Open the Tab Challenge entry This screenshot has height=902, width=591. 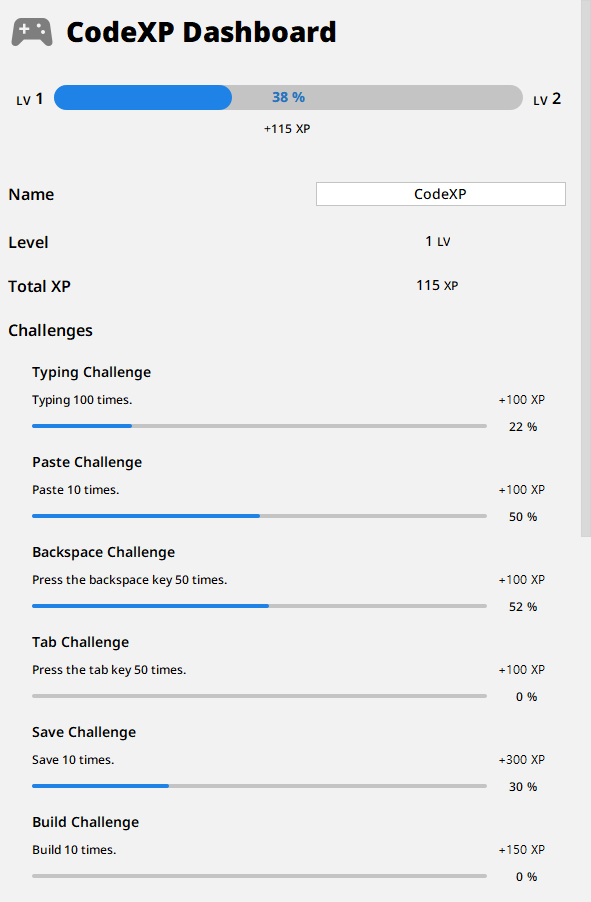click(80, 642)
